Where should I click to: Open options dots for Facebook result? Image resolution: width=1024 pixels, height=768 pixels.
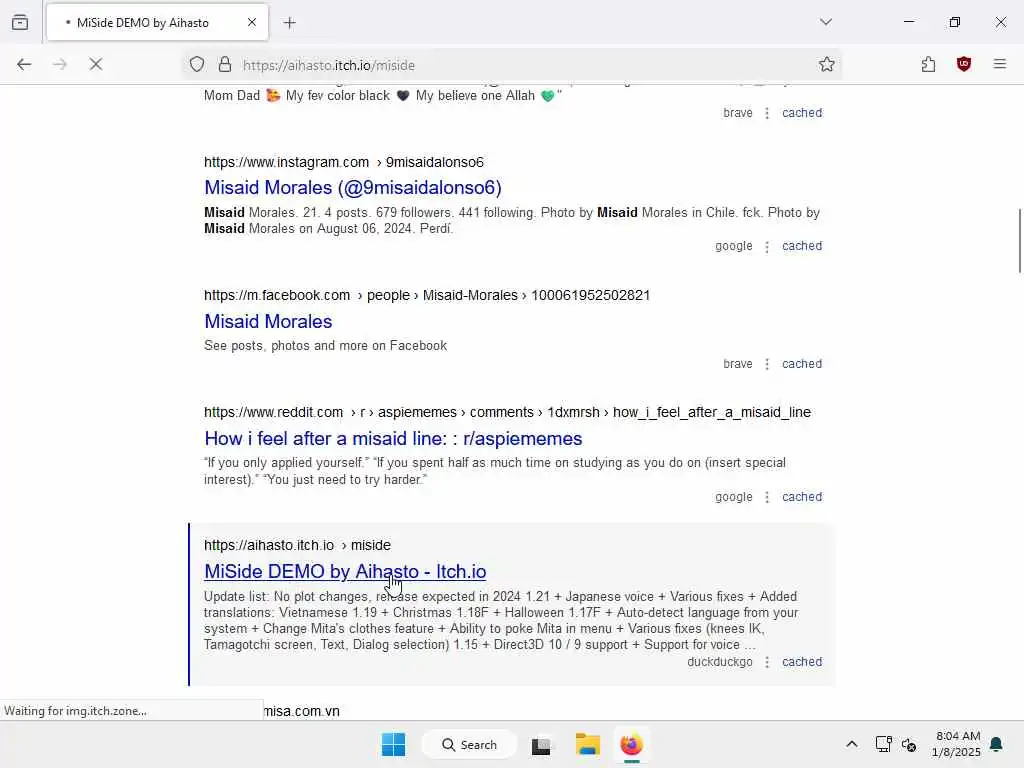[x=767, y=364]
